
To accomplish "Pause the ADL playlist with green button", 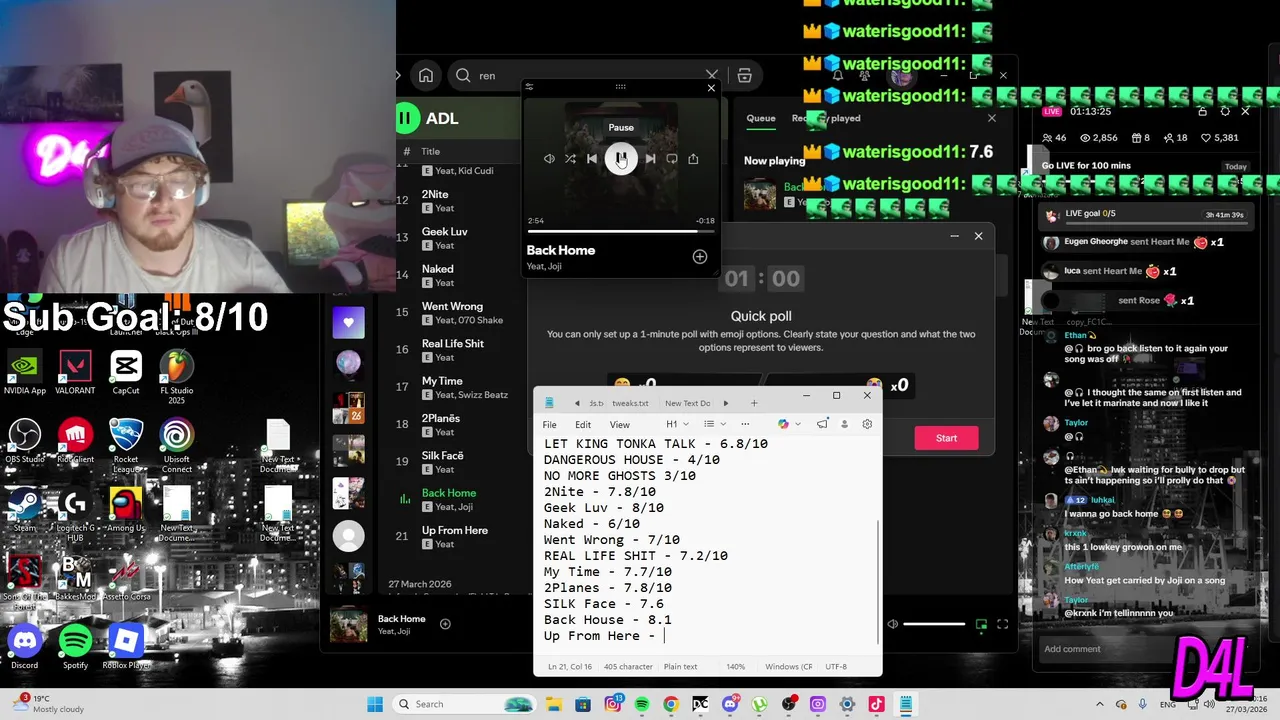I will pos(405,118).
